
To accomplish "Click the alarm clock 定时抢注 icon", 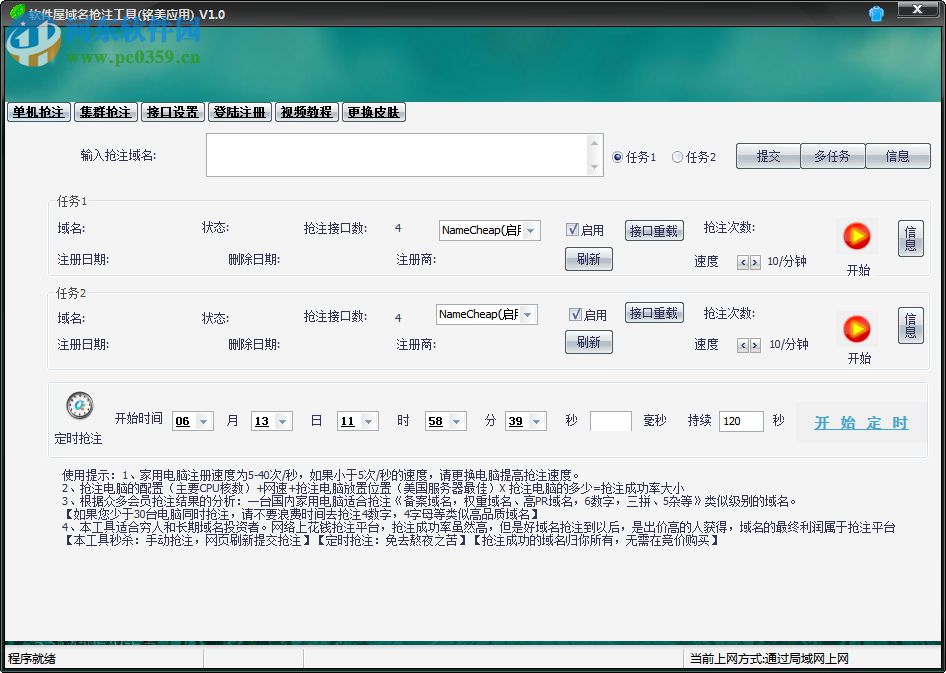I will pyautogui.click(x=79, y=404).
